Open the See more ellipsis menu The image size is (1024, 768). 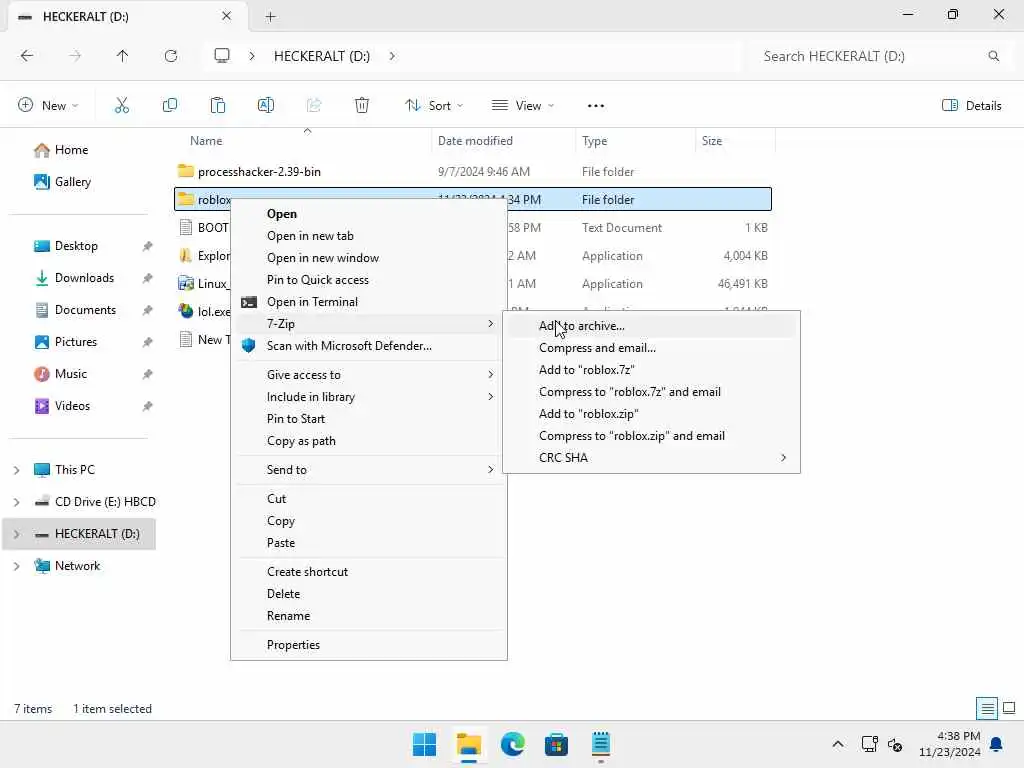point(596,106)
